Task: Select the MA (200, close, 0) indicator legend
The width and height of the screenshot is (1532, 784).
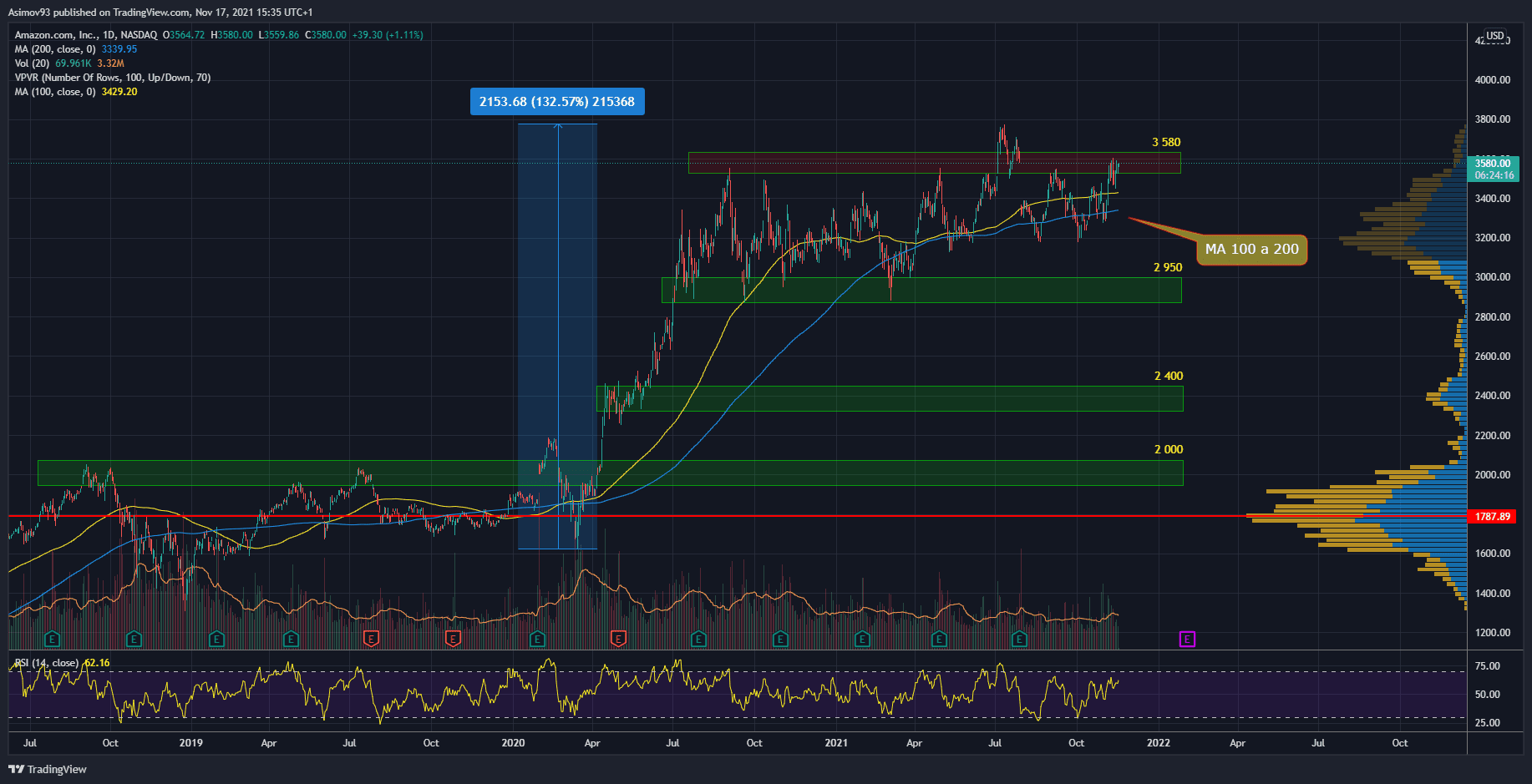Action: [55, 49]
